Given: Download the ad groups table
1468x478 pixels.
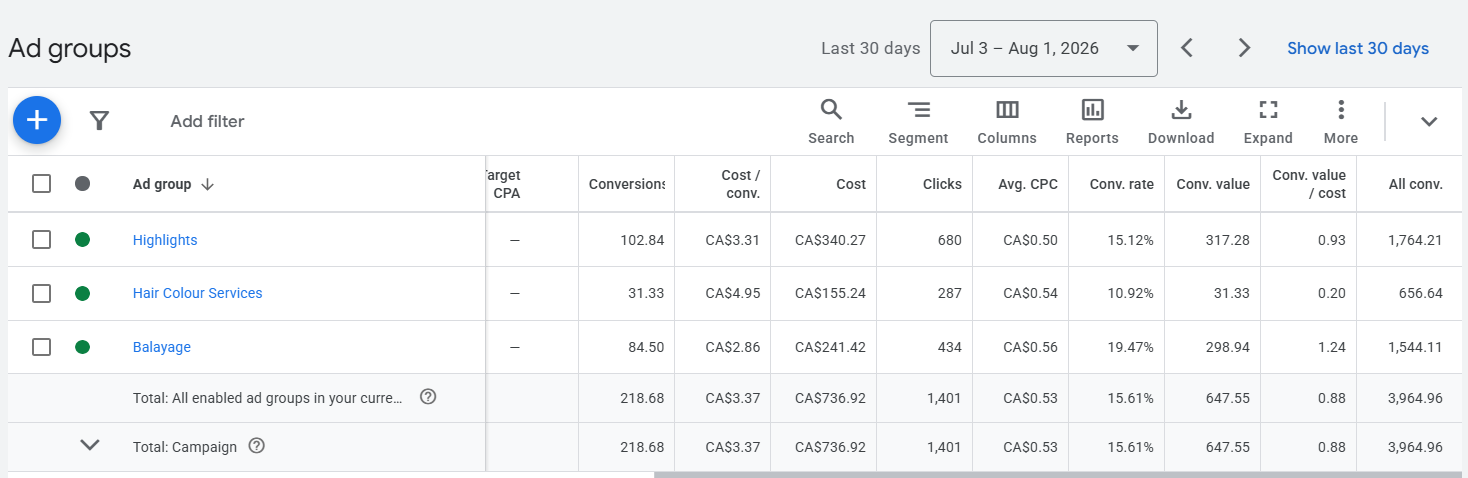Looking at the screenshot, I should point(1181,122).
